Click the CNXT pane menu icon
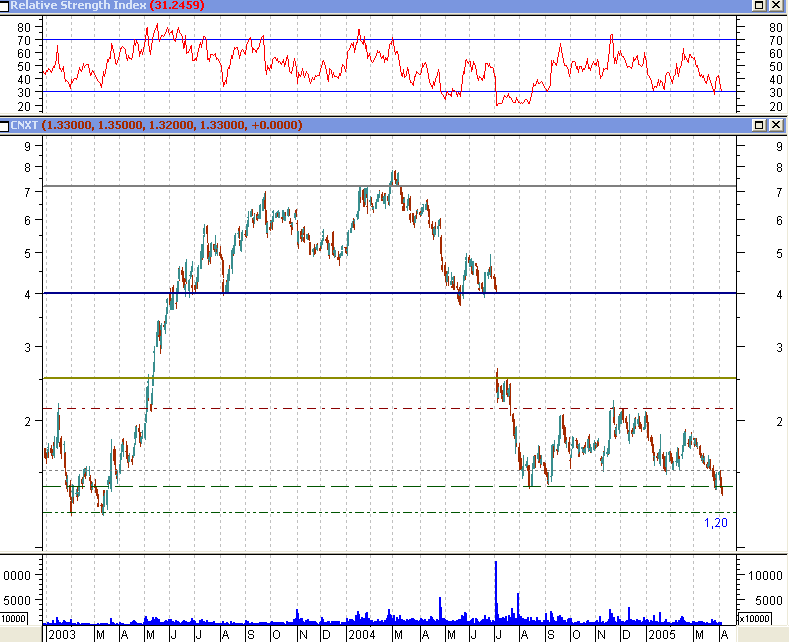The image size is (789, 642). pos(6,125)
